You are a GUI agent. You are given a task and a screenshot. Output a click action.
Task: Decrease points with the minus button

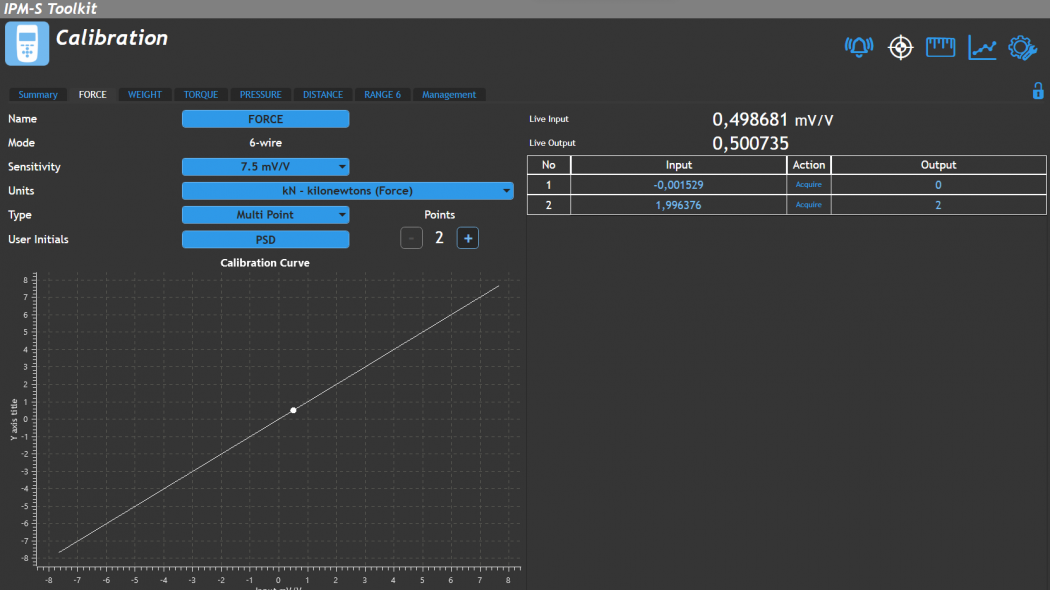pos(411,238)
